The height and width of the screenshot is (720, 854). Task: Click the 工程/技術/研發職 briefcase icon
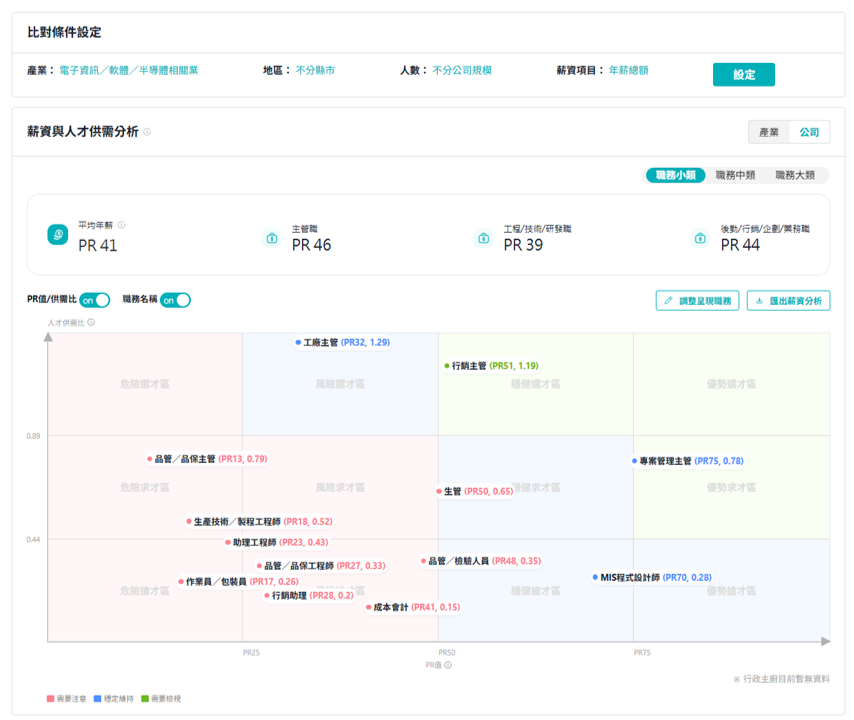483,238
